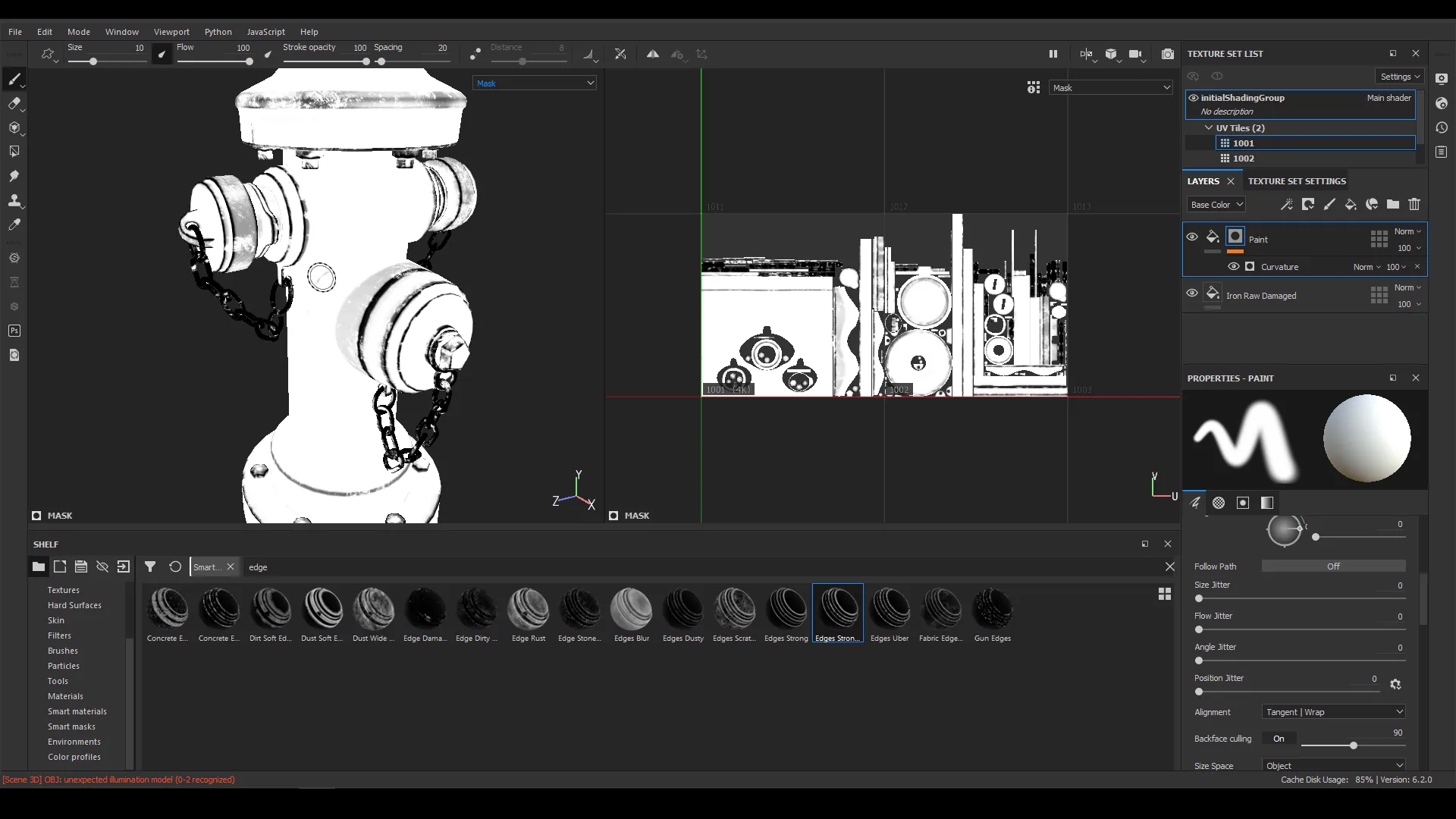Open the Viewport menu

click(171, 32)
